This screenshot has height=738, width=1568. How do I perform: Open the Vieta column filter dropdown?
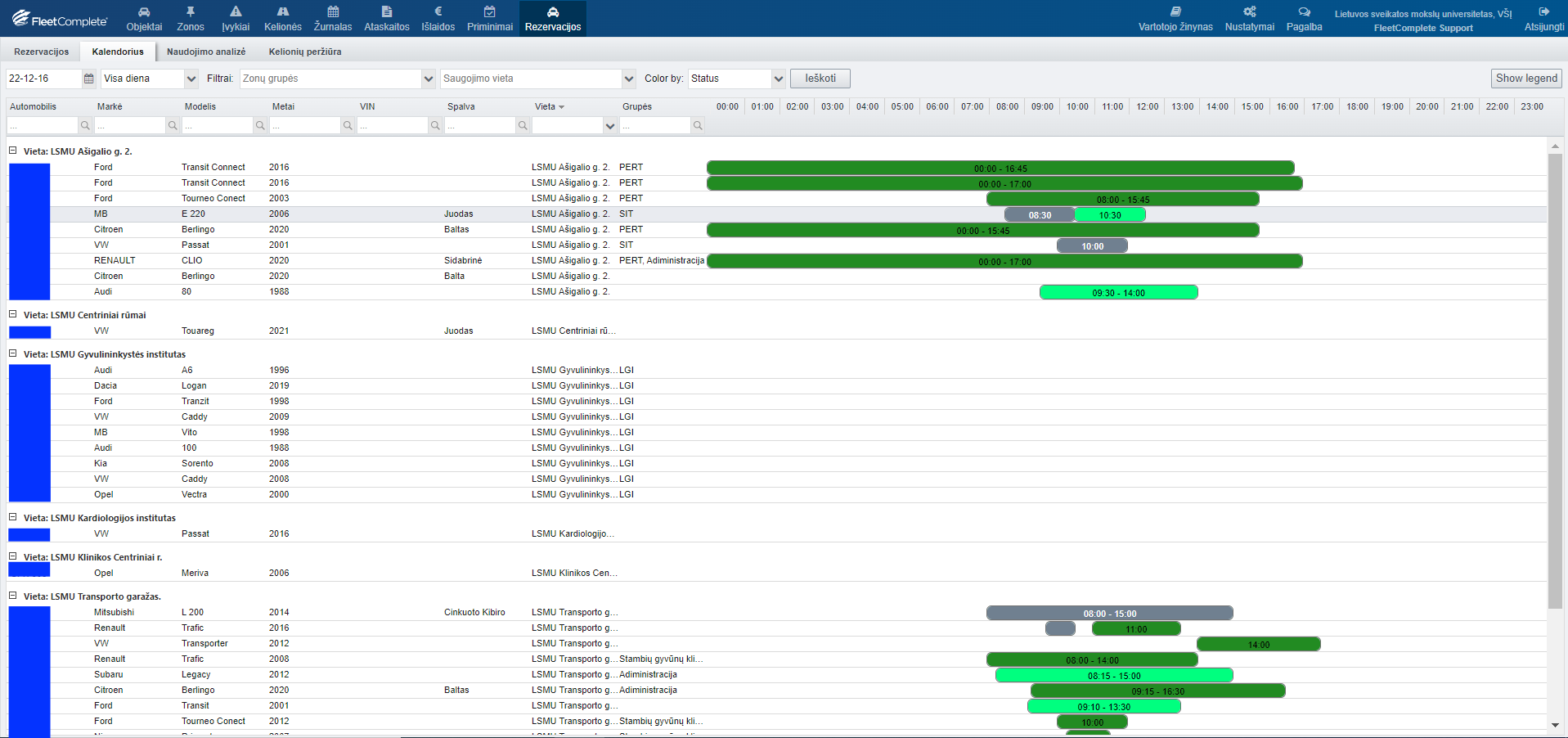click(609, 125)
